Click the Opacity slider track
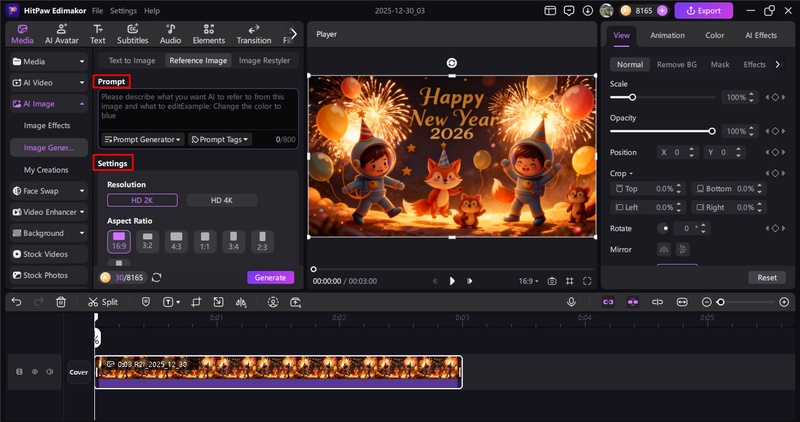 [x=660, y=131]
